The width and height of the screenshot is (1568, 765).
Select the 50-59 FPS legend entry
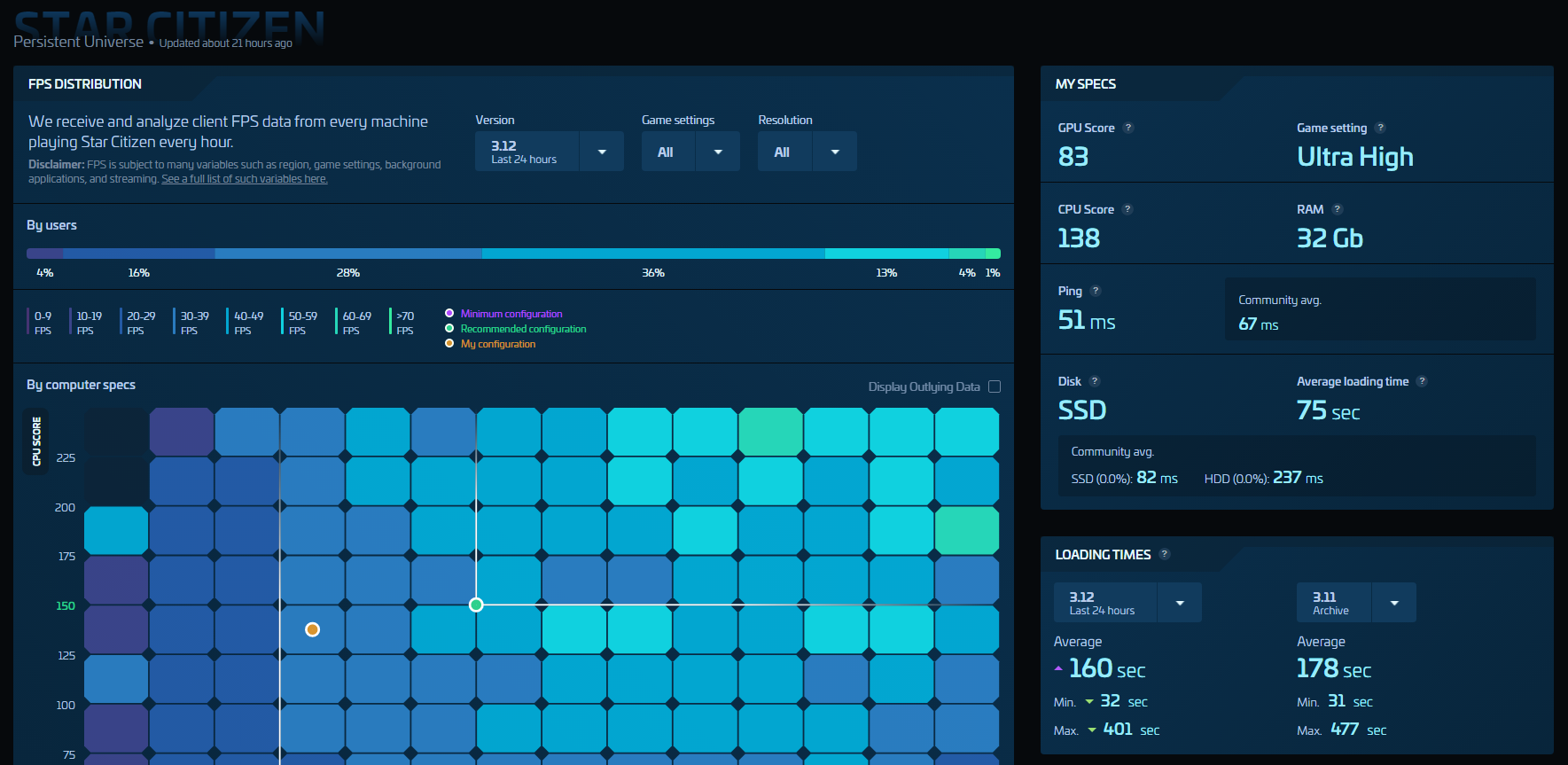pyautogui.click(x=300, y=322)
